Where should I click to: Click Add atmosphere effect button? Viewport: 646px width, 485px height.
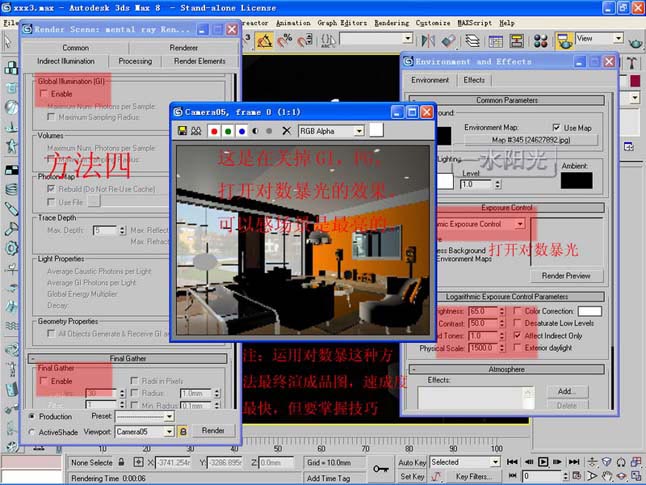pos(567,391)
